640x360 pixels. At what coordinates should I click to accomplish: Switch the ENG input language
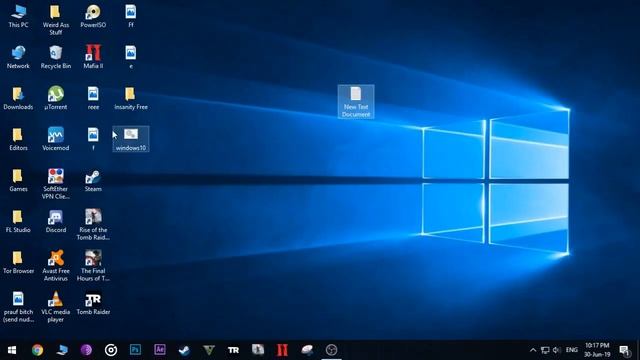[x=571, y=350]
